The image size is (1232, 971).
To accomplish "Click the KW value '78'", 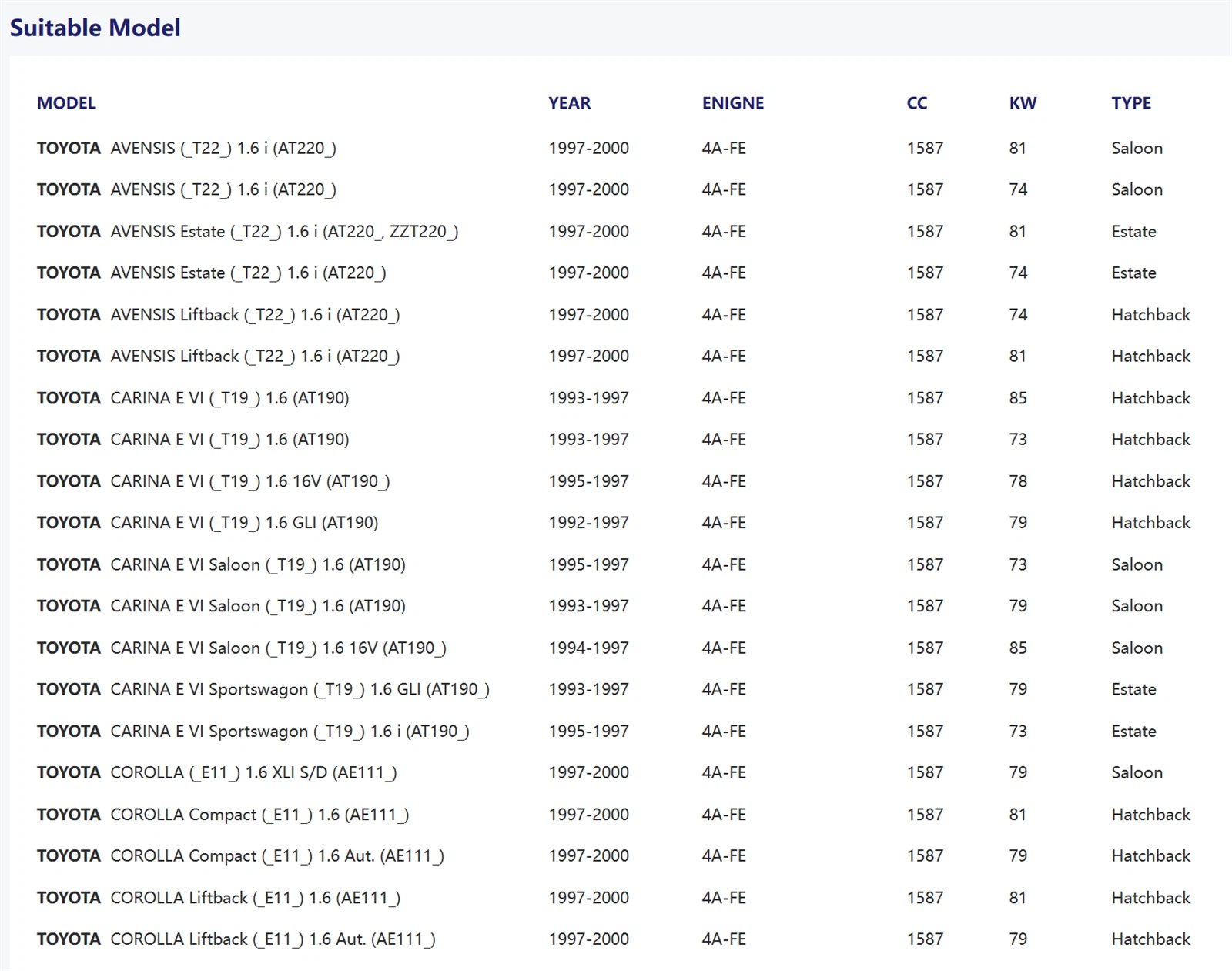I will click(x=1018, y=481).
